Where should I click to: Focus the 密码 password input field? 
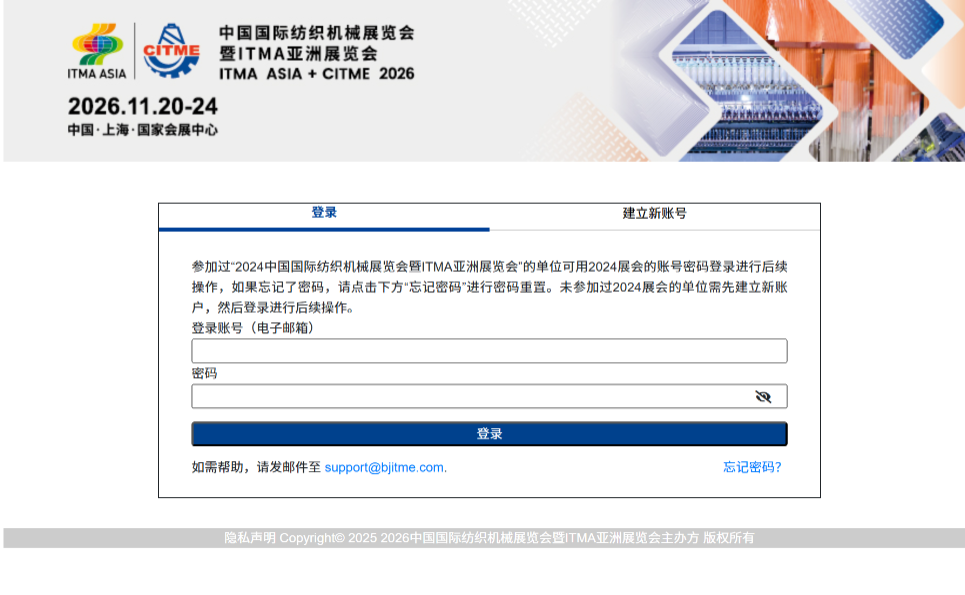point(489,396)
